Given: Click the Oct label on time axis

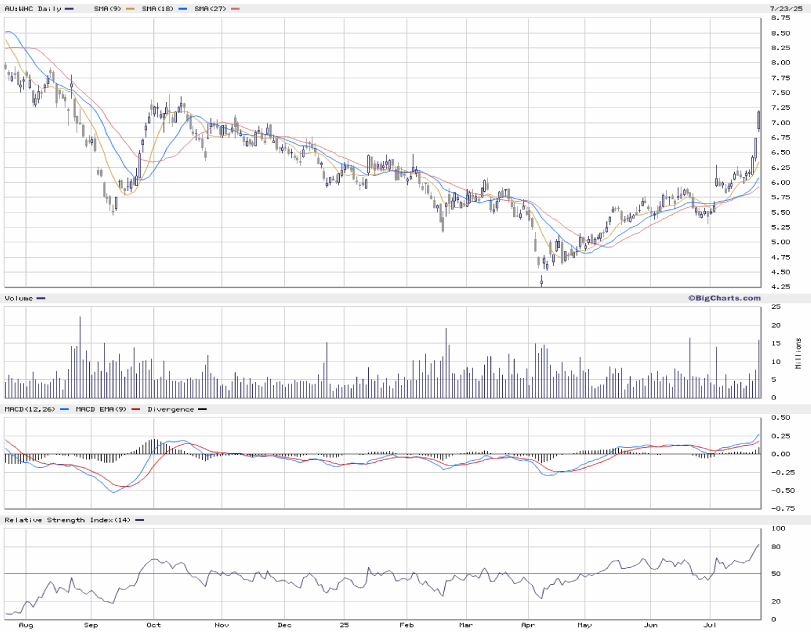Looking at the screenshot, I should [x=153, y=624].
